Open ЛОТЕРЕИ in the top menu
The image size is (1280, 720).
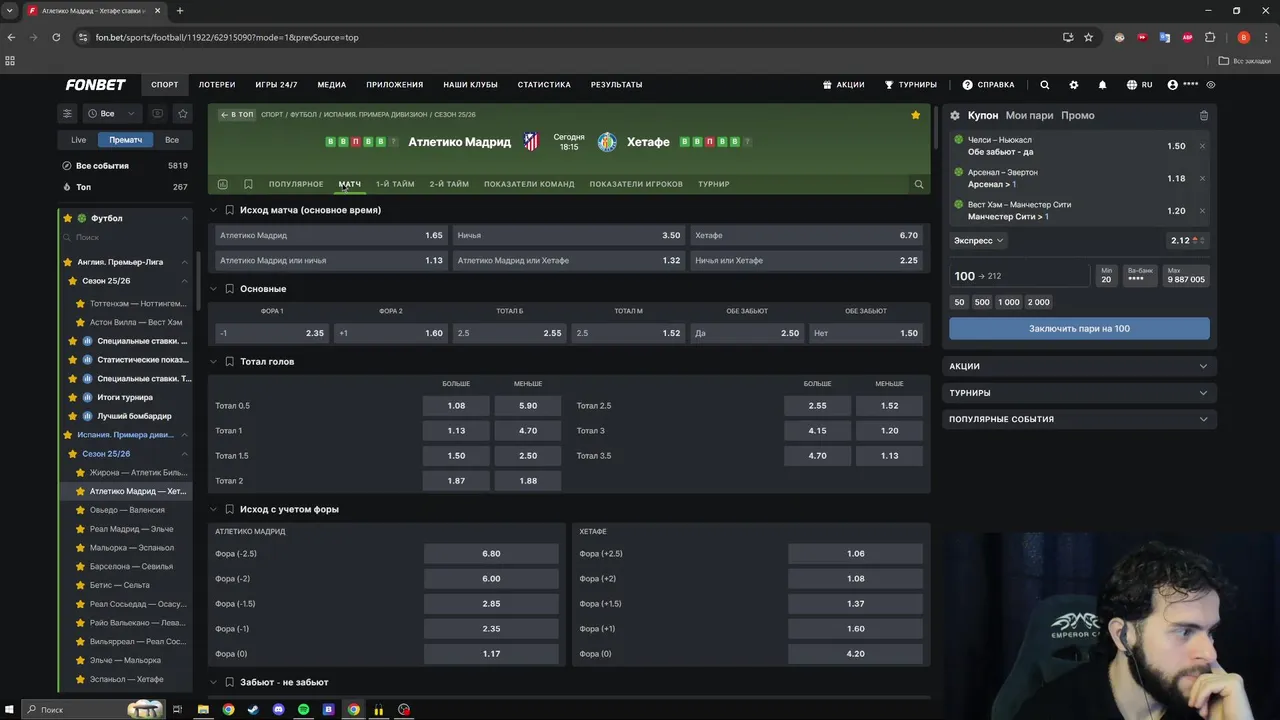click(217, 85)
